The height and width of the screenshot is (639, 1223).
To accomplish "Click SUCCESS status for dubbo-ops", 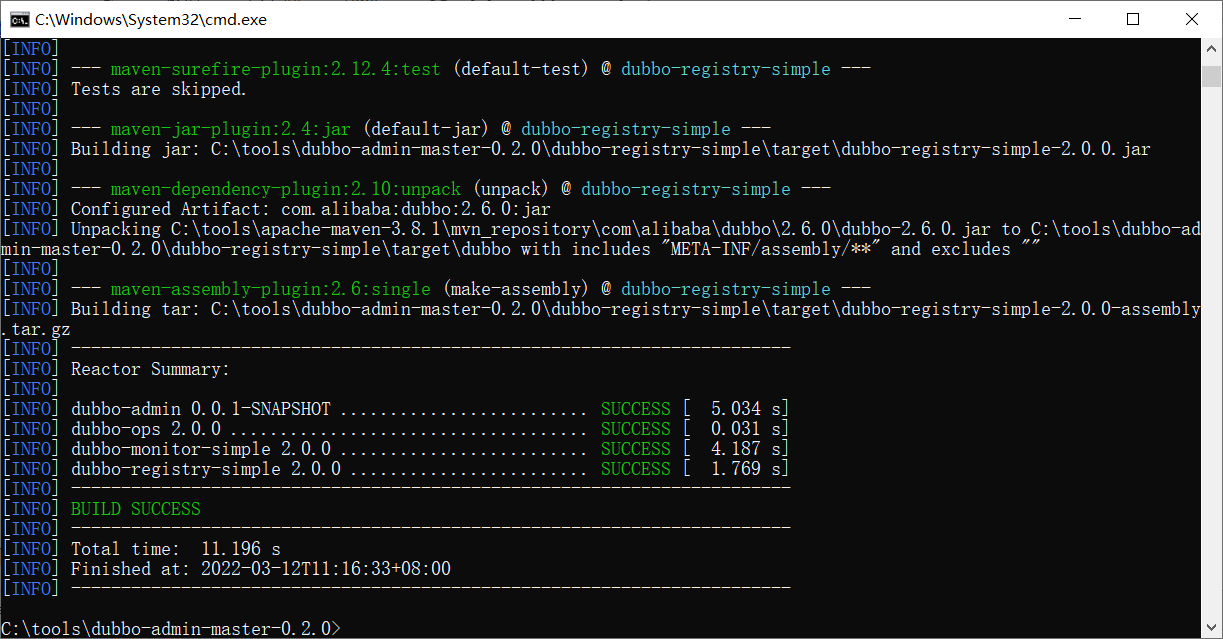I will tap(635, 429).
